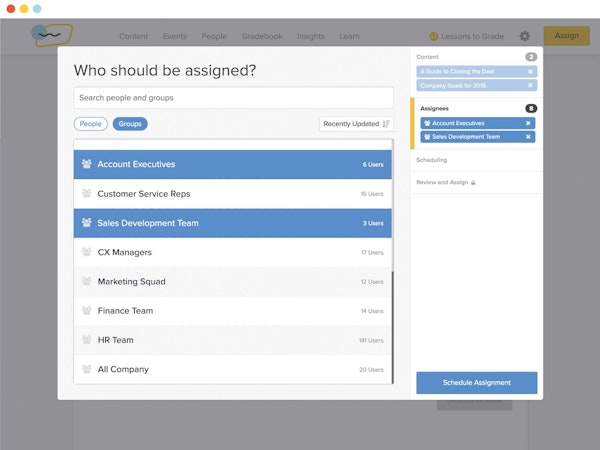Click the app logo in header

pyautogui.click(x=45, y=35)
